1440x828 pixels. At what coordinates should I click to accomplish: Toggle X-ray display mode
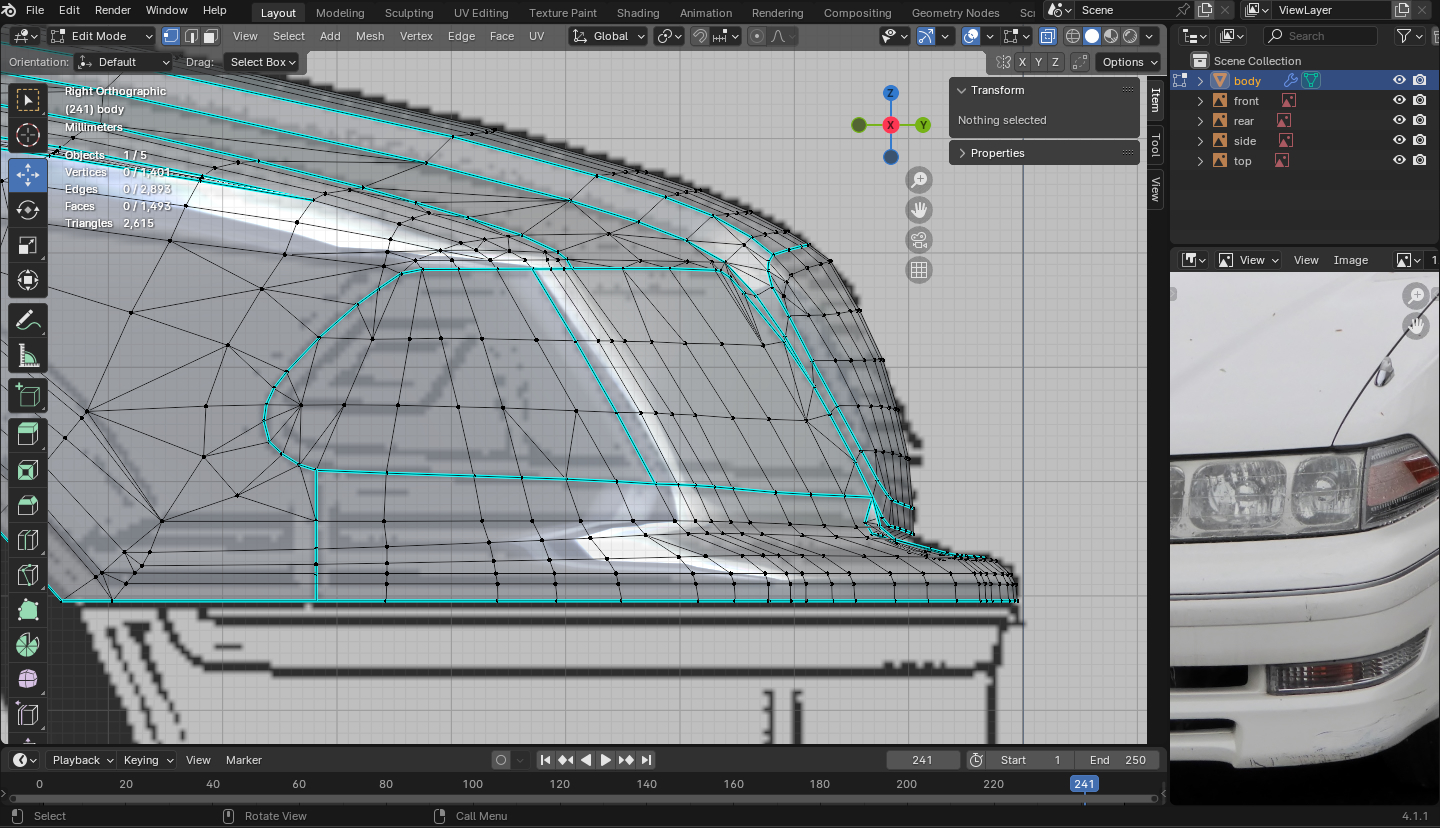1047,36
